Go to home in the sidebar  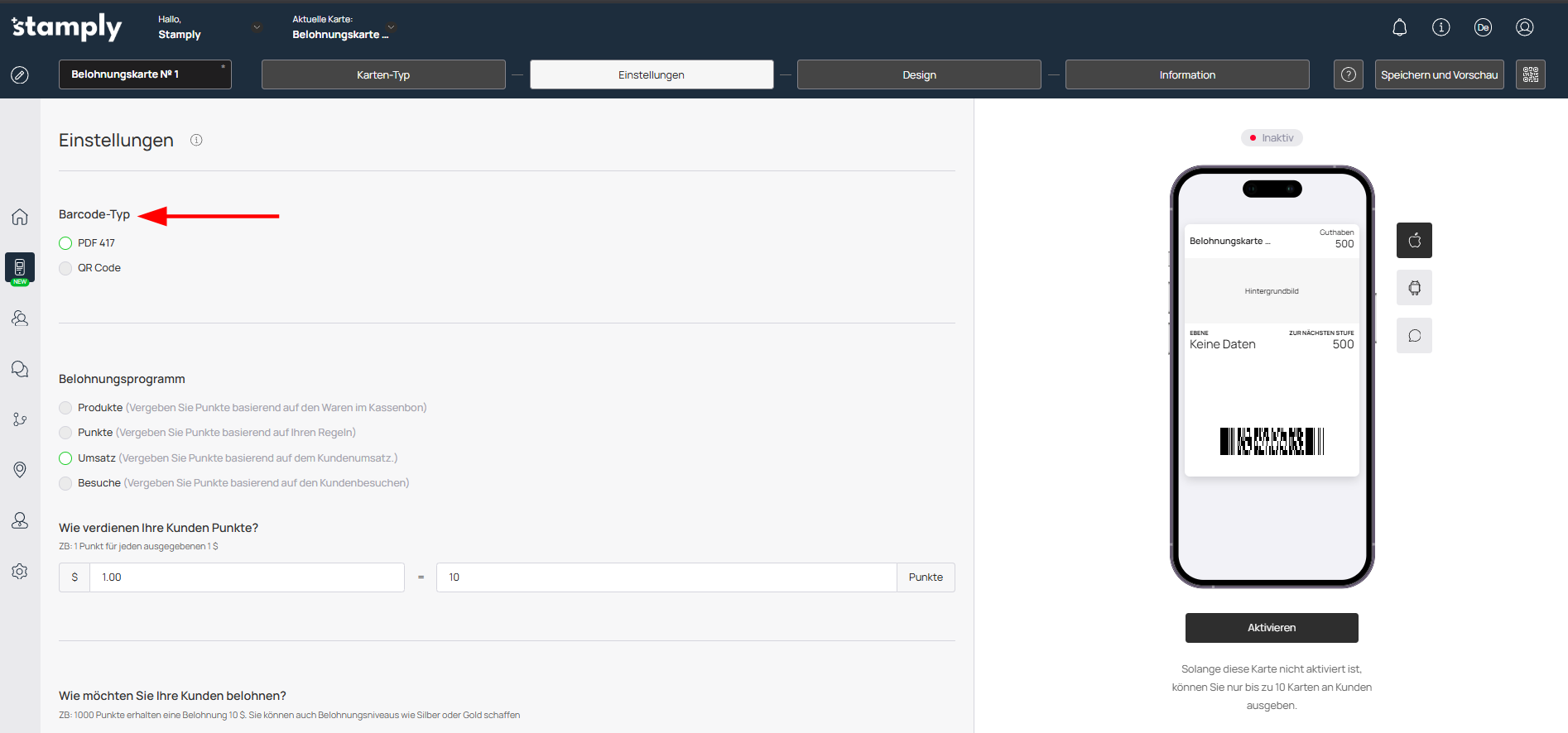point(20,217)
